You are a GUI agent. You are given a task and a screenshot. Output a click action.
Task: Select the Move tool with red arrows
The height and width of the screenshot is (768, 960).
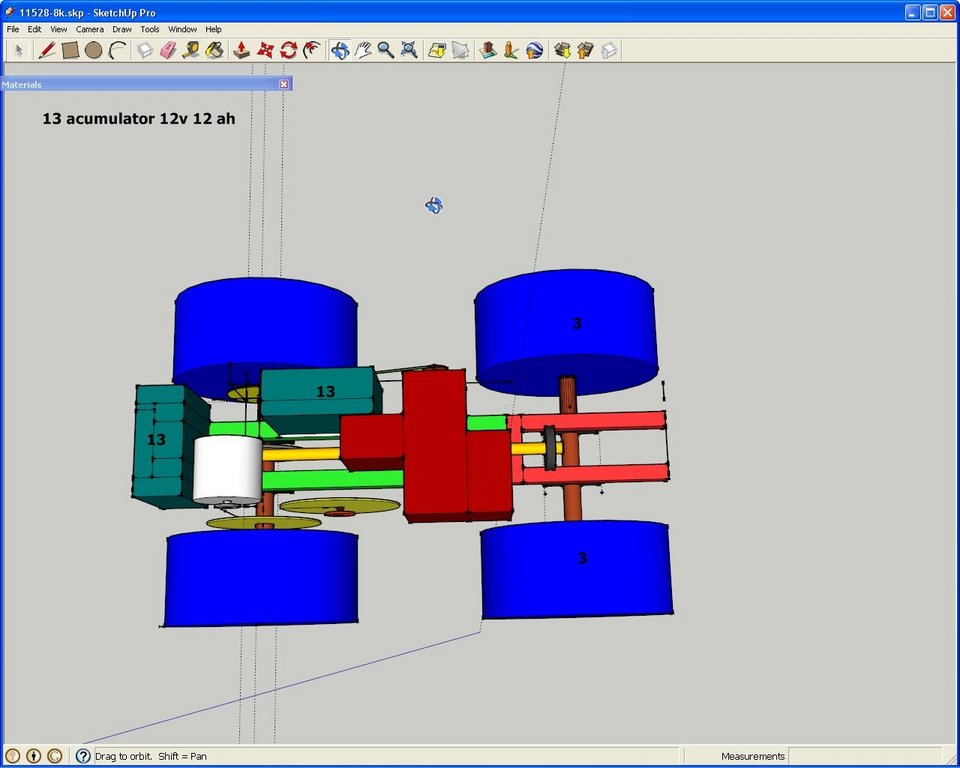[x=265, y=50]
